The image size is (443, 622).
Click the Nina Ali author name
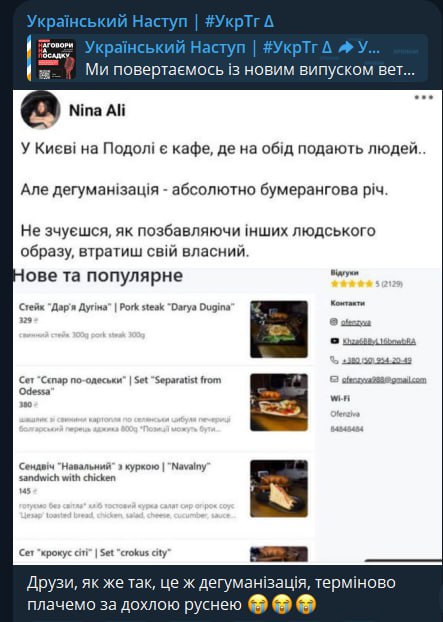click(x=97, y=111)
